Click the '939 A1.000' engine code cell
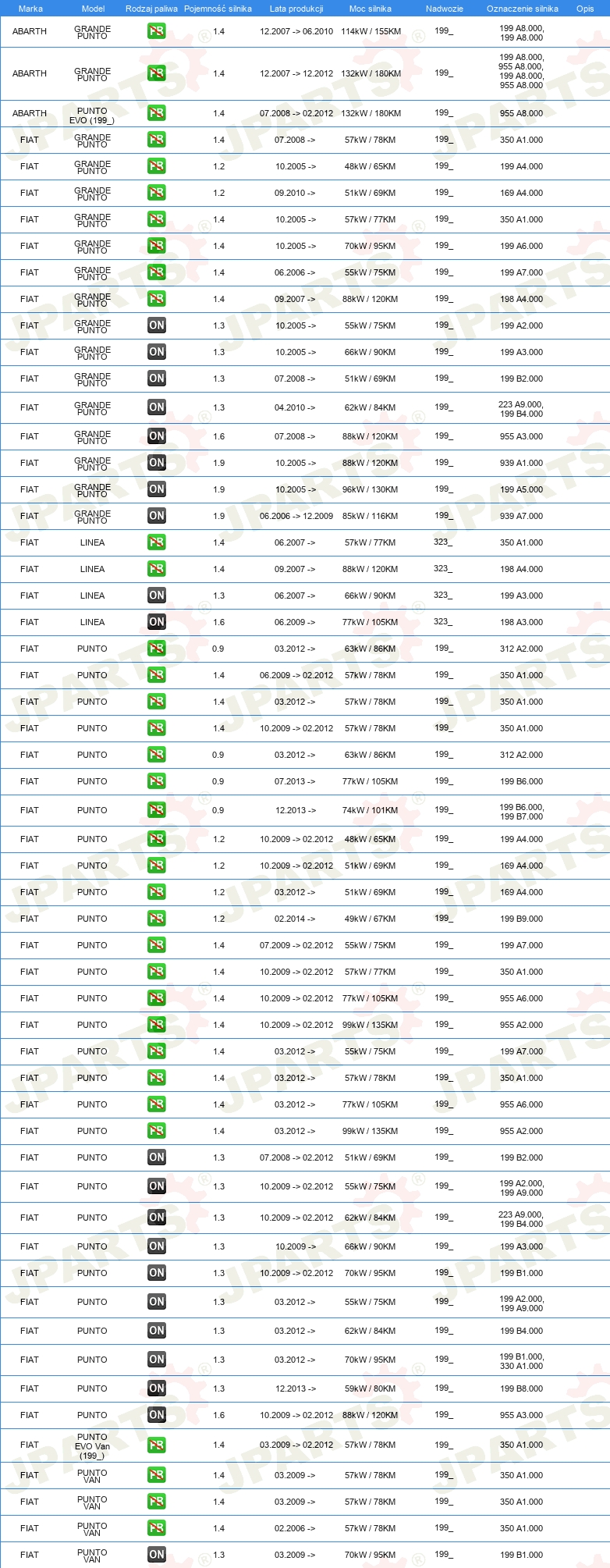This screenshot has width=610, height=1568. [522, 463]
